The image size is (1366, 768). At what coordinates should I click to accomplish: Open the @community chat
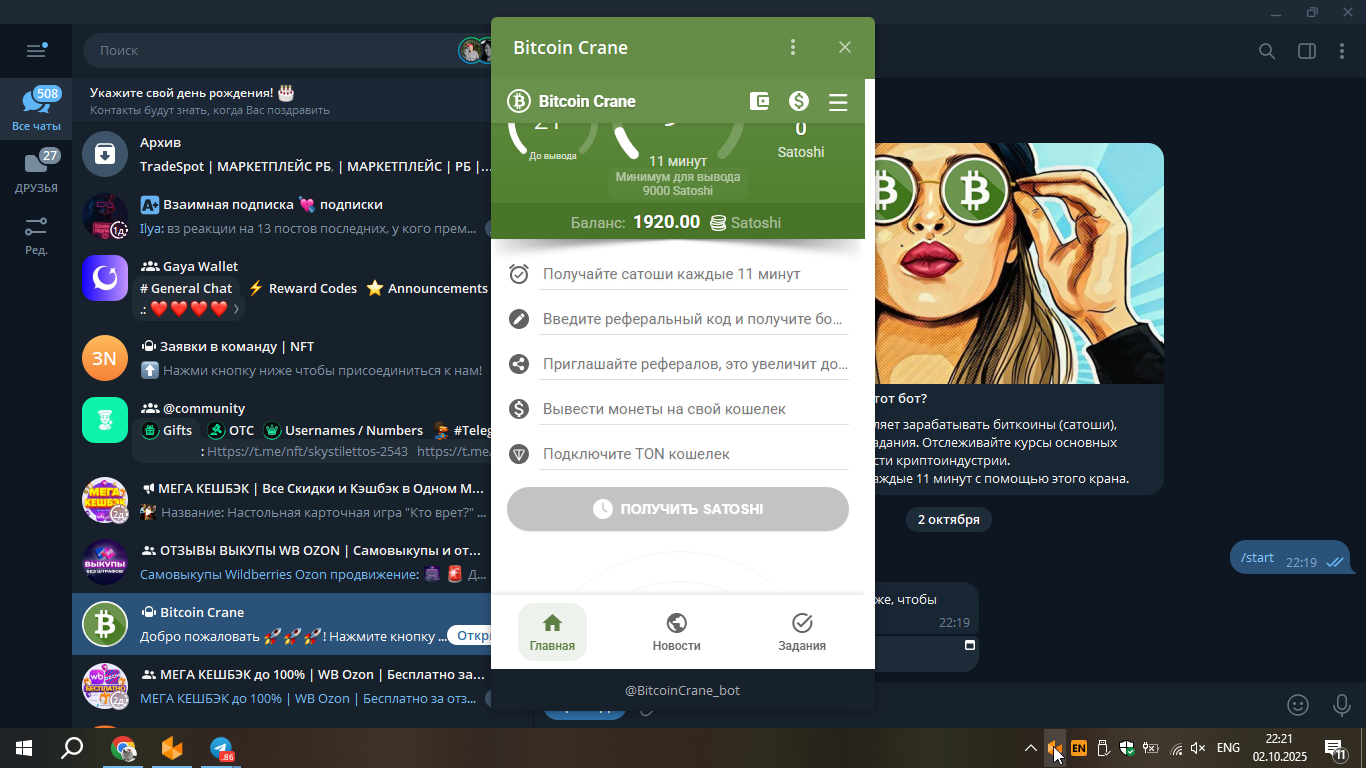coord(282,429)
